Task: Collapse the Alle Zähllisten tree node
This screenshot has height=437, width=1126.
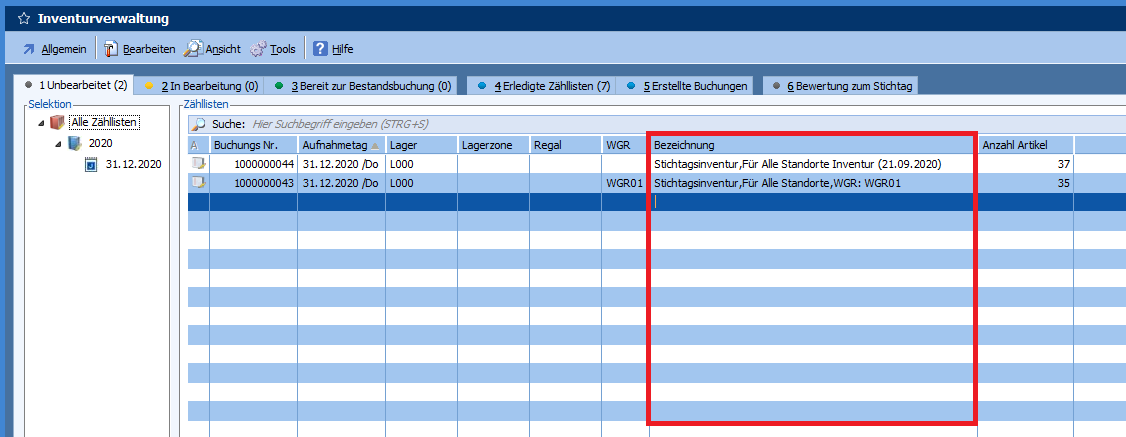Action: (x=41, y=123)
